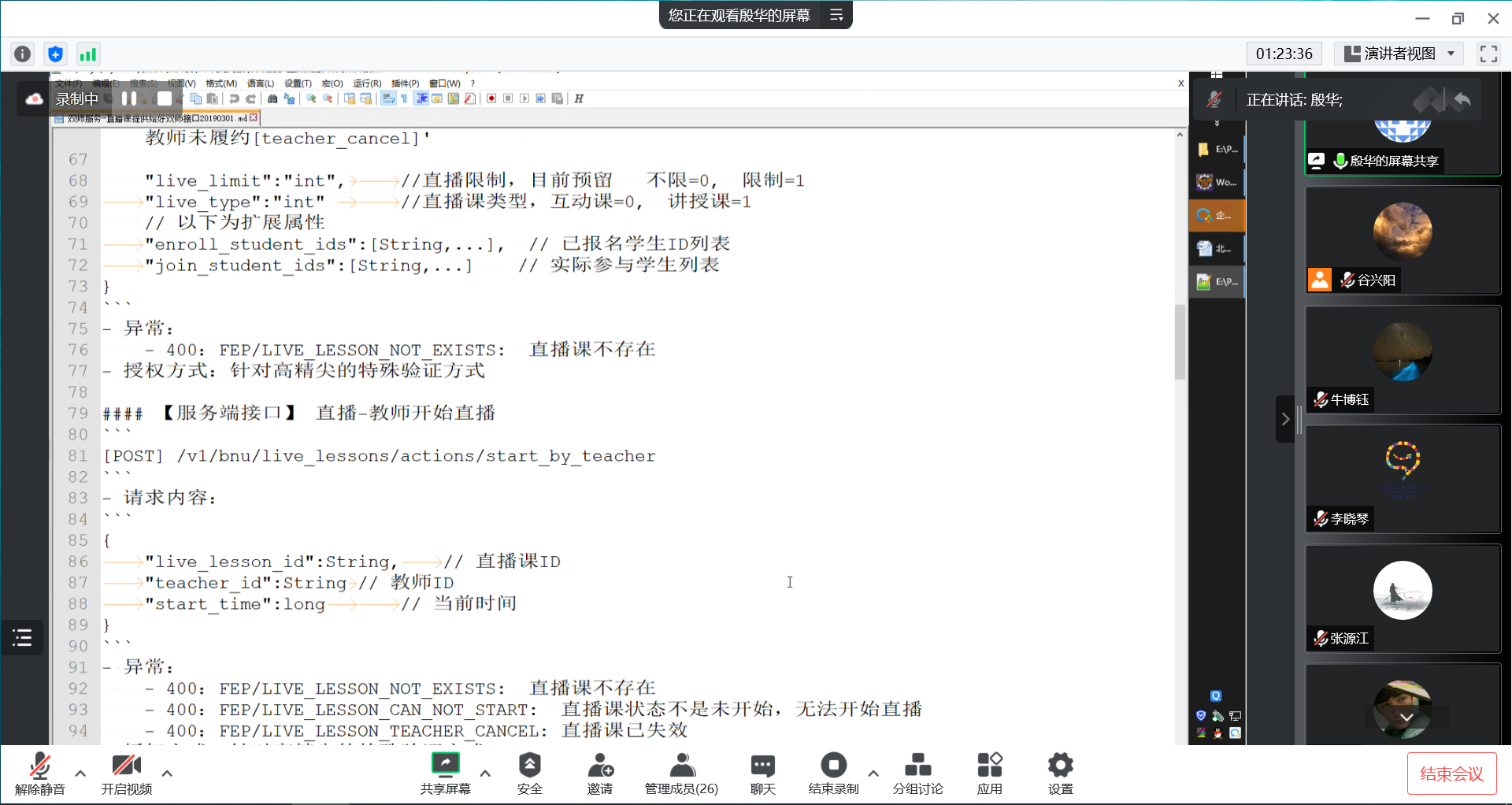
Task: Click 共享屏幕 share screen button
Action: pos(445,773)
